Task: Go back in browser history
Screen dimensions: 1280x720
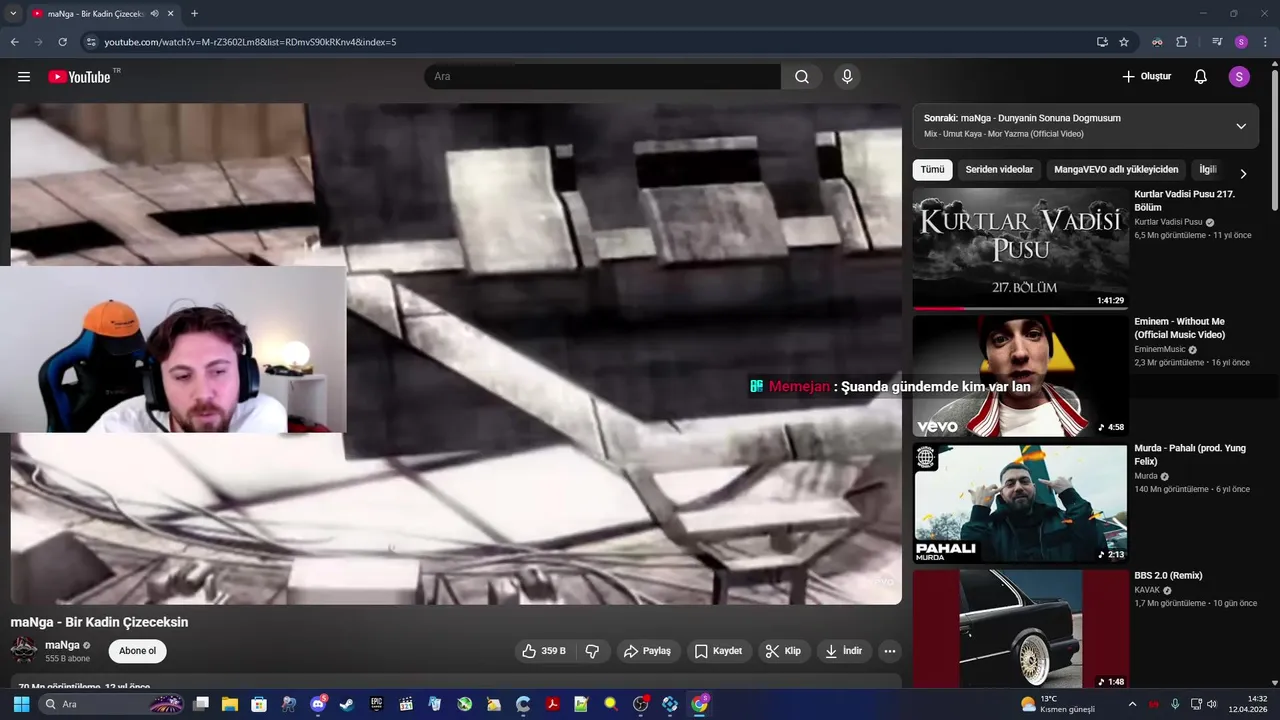Action: 14,42
